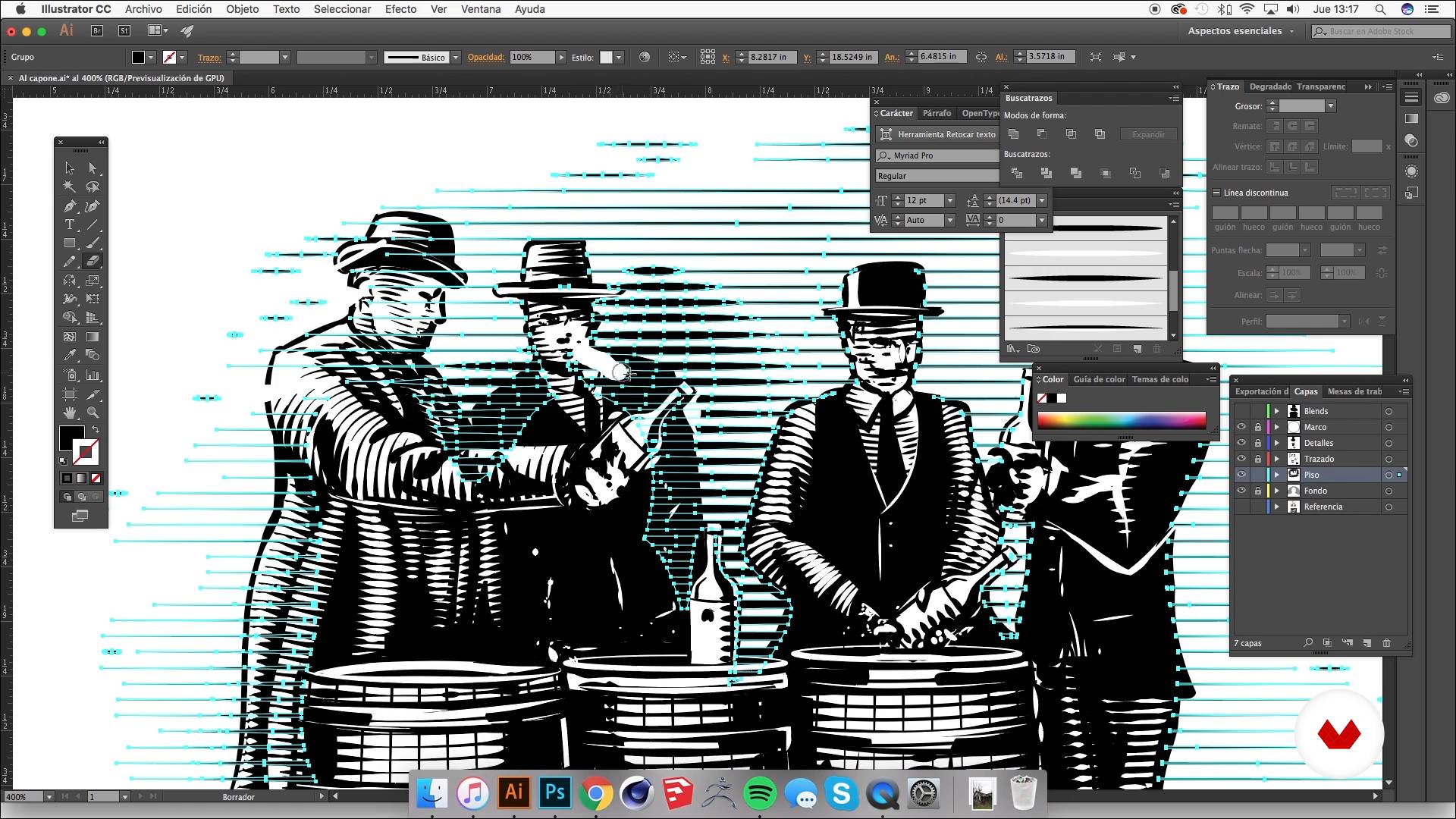This screenshot has width=1456, height=819.
Task: Select the Rotate tool
Action: [70, 281]
